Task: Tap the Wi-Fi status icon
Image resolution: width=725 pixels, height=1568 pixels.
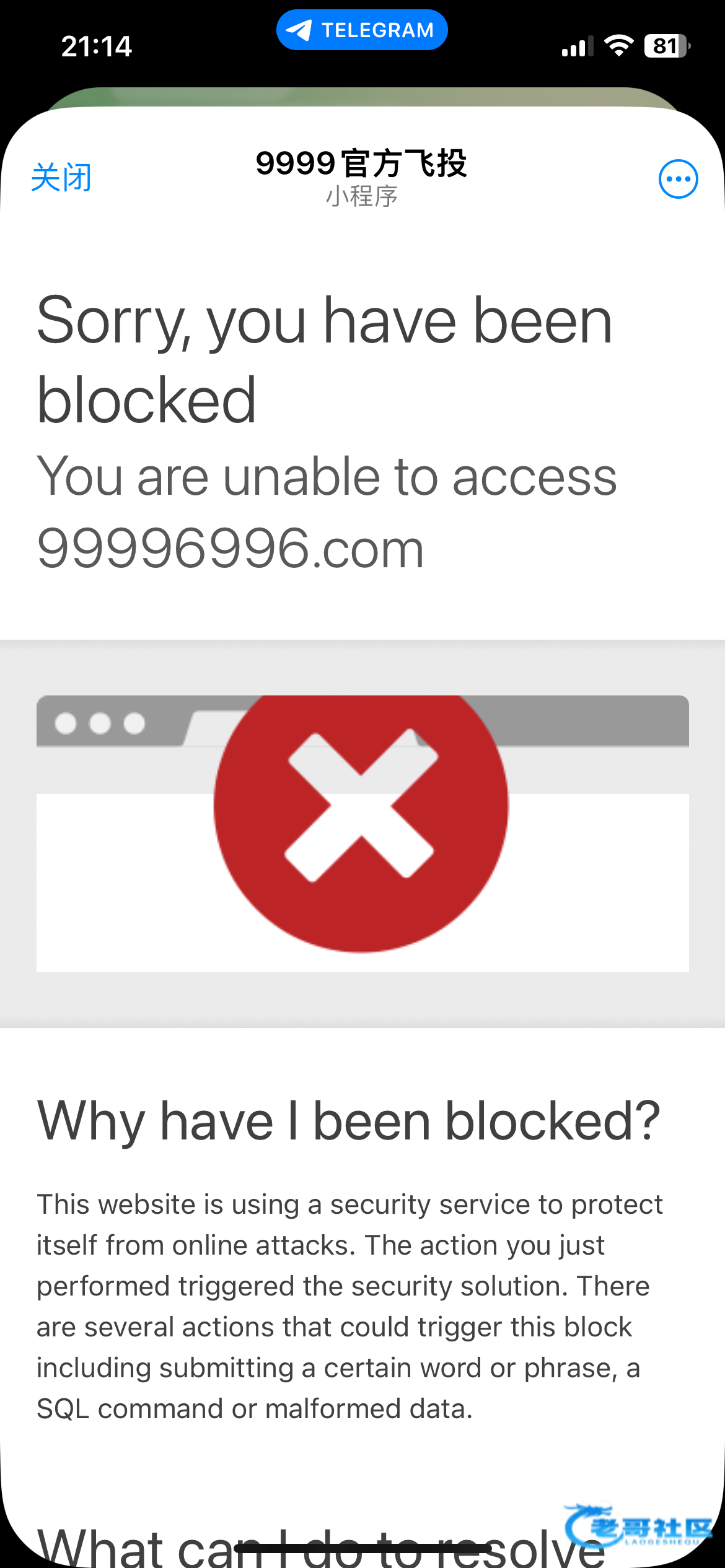Action: [618, 46]
